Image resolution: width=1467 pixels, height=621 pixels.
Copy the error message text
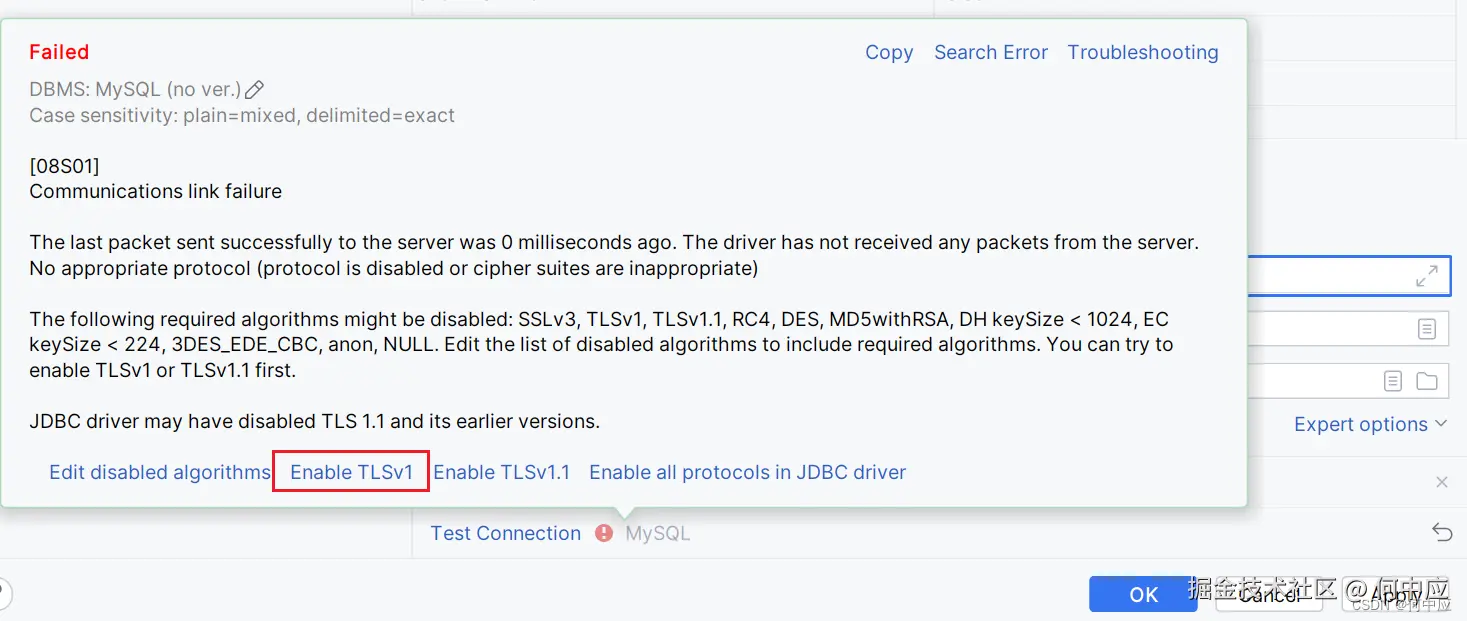pos(889,52)
